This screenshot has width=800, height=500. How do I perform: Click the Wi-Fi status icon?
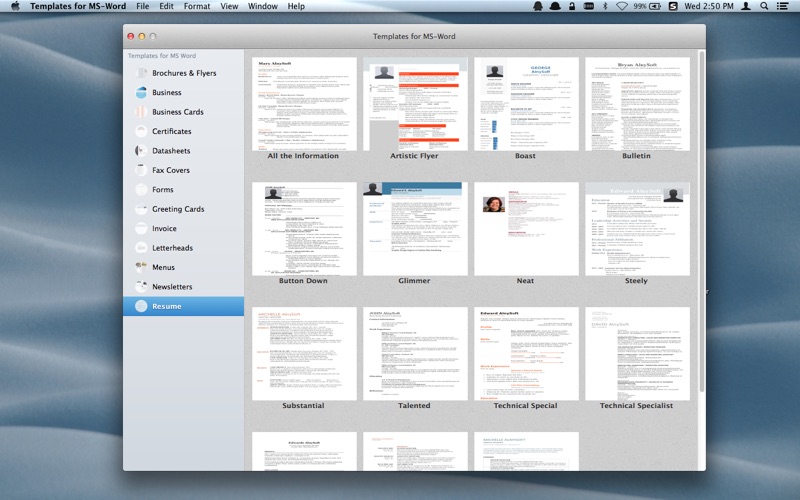[x=621, y=6]
